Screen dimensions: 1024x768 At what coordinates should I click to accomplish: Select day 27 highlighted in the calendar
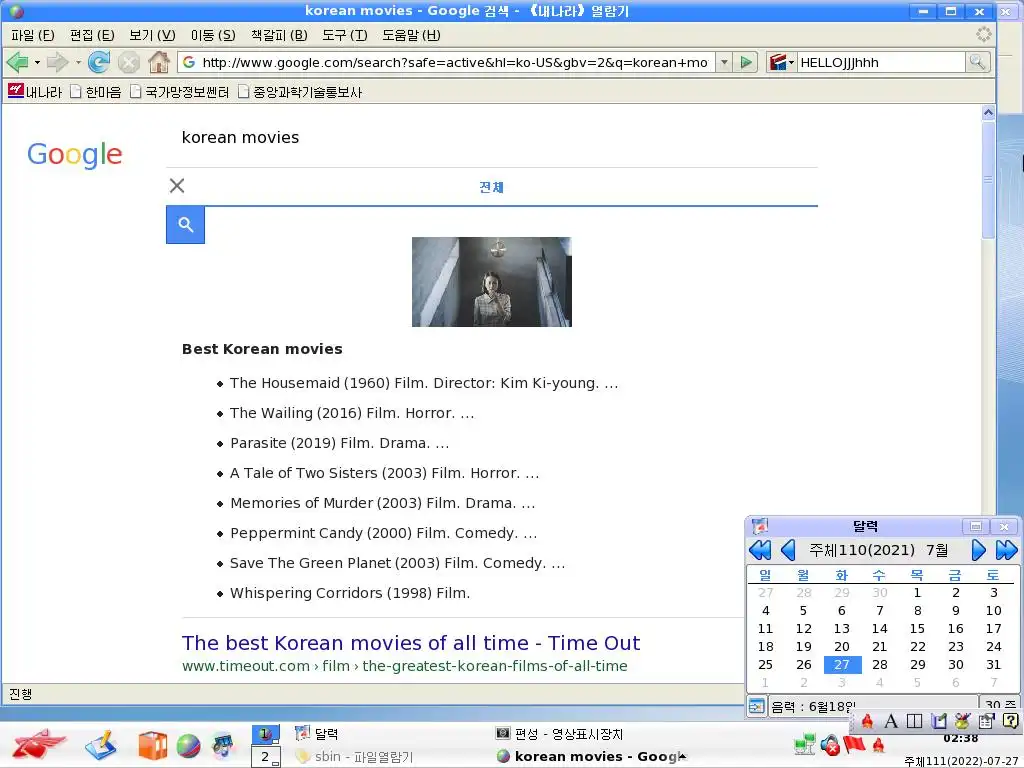pos(842,665)
